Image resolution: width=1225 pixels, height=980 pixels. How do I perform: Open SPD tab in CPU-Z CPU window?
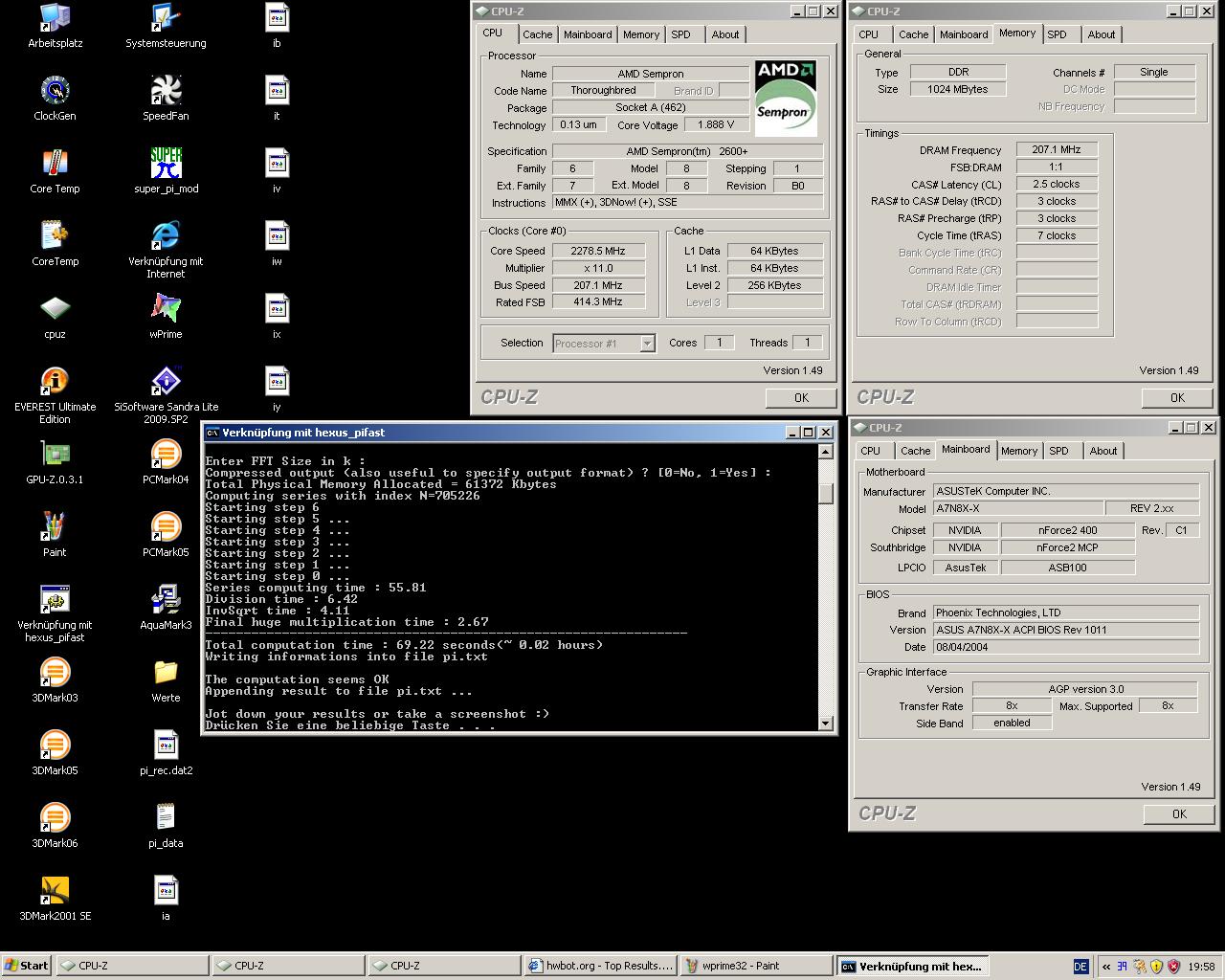(680, 34)
